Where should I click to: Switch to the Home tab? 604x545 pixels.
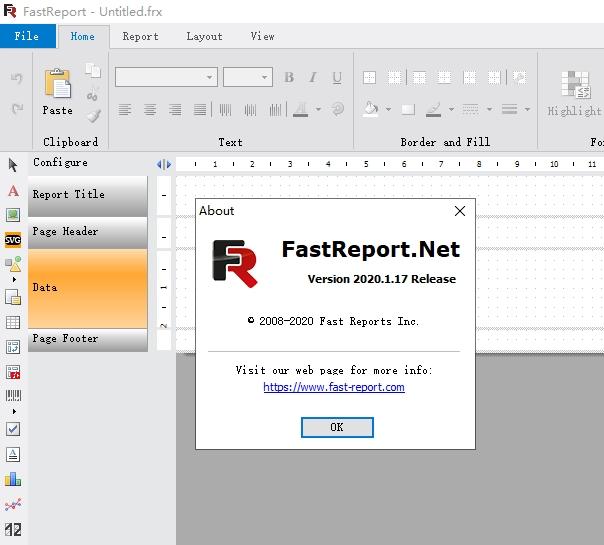(83, 36)
